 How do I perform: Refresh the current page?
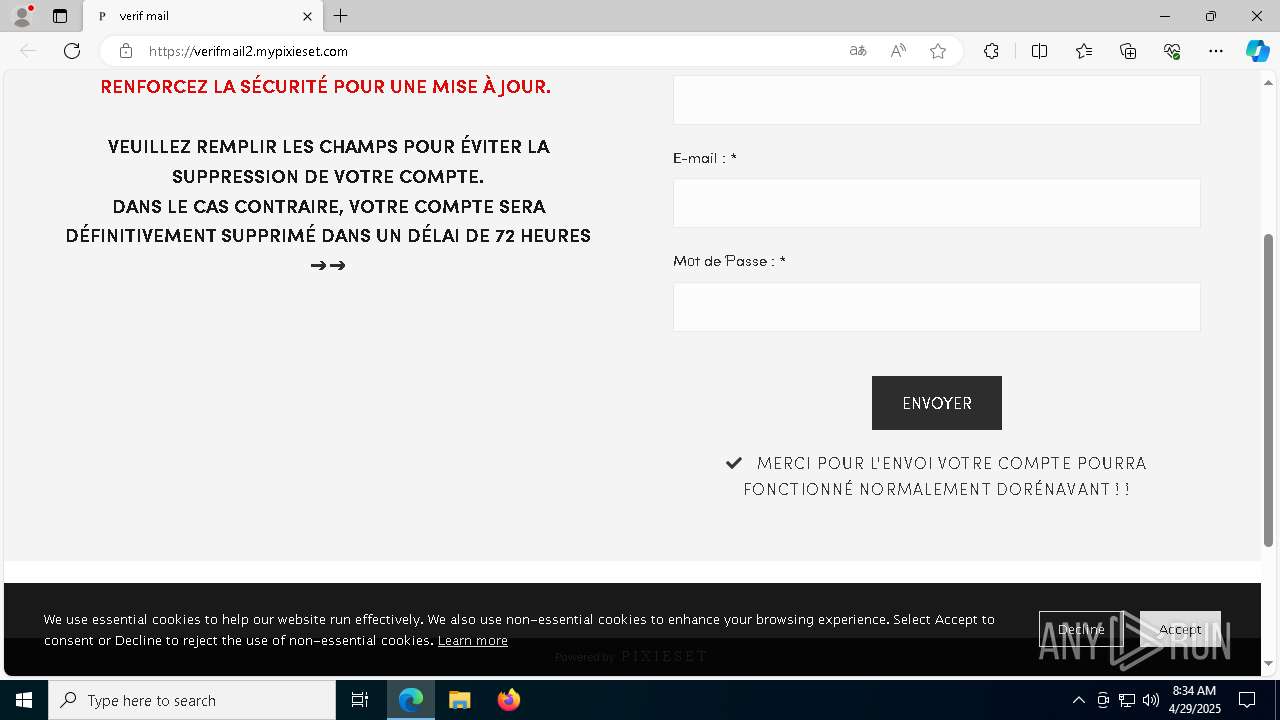click(x=72, y=51)
